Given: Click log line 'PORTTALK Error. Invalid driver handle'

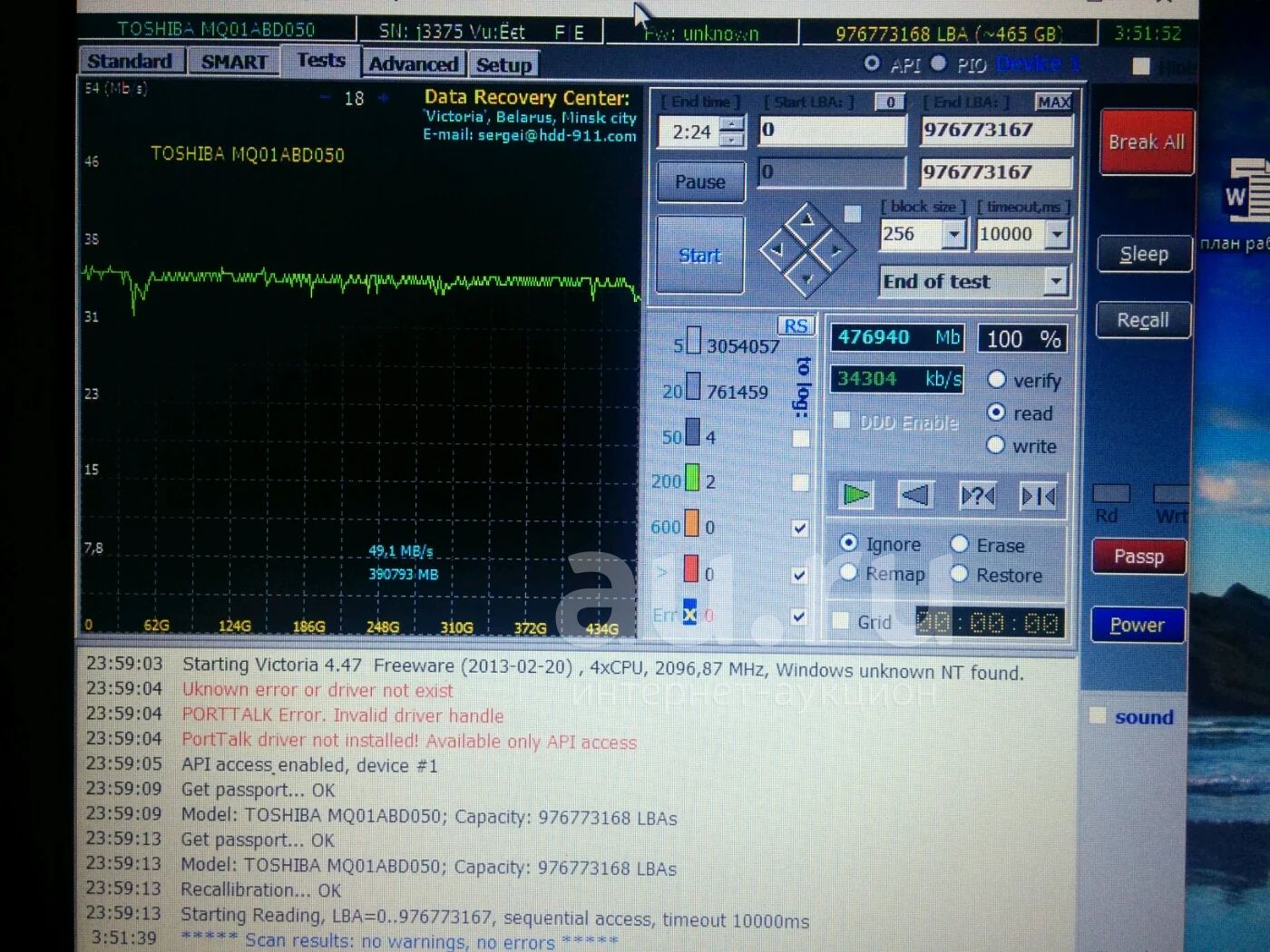Looking at the screenshot, I should click(343, 715).
